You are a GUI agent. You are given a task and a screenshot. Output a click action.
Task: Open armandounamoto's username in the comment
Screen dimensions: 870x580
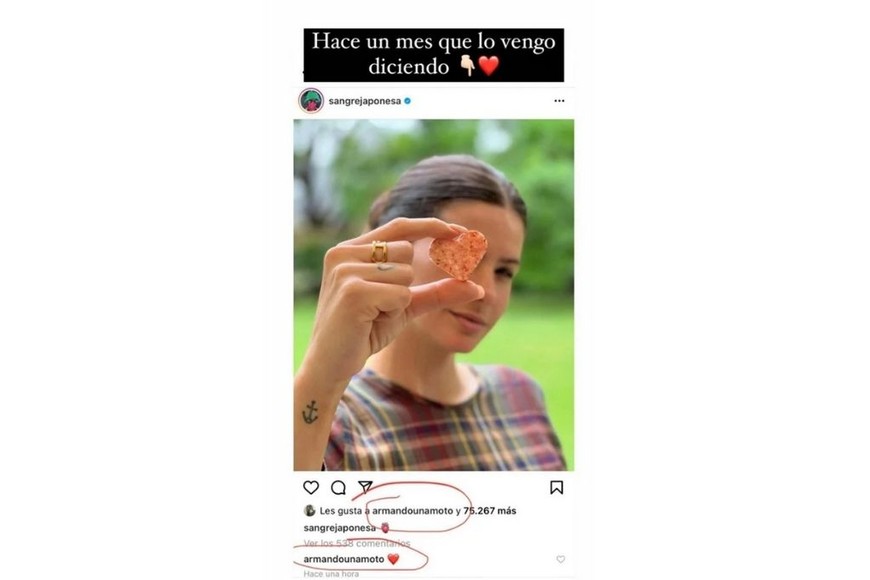click(x=344, y=559)
